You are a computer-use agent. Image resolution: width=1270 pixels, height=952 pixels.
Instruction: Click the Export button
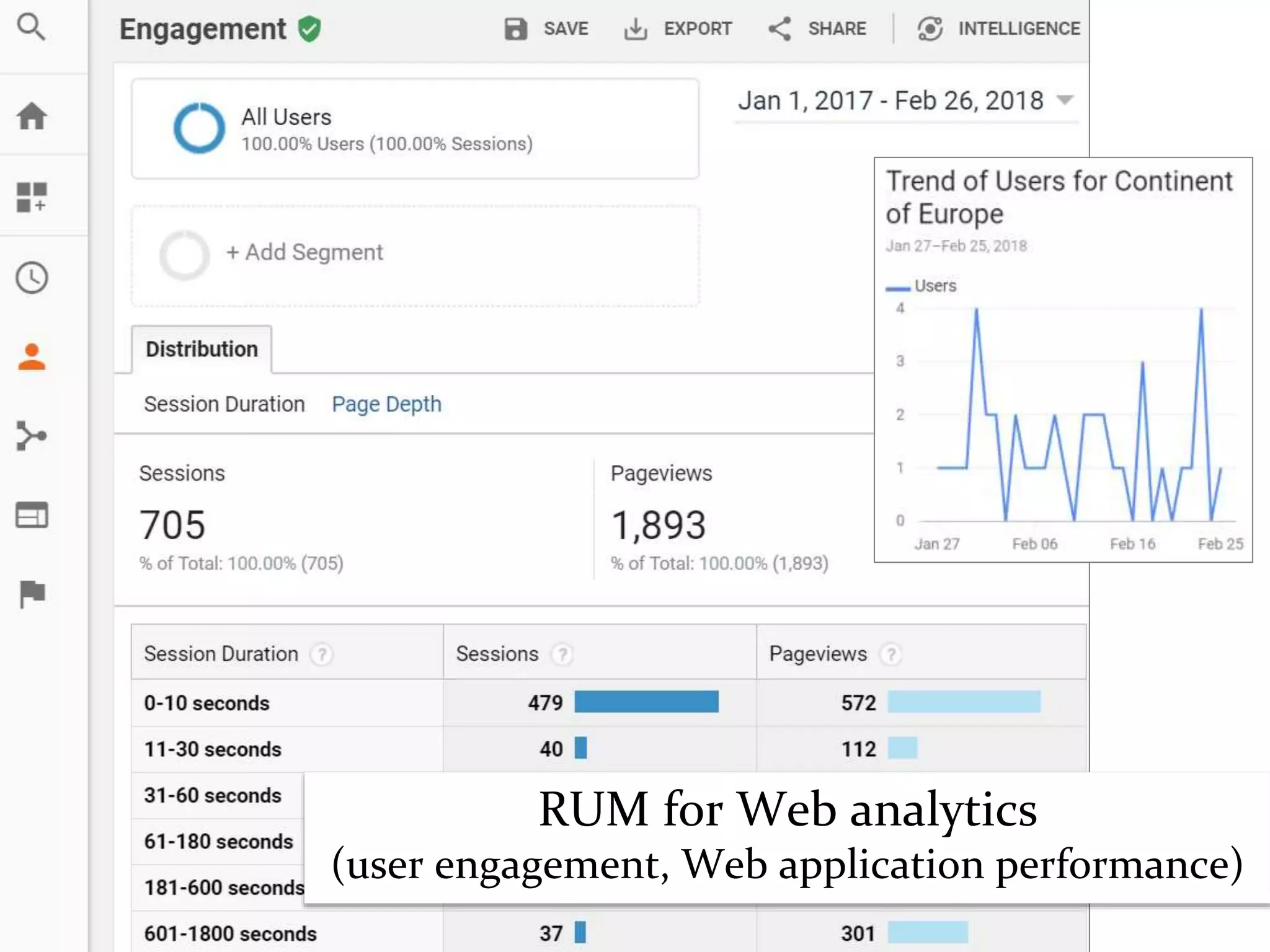click(678, 29)
